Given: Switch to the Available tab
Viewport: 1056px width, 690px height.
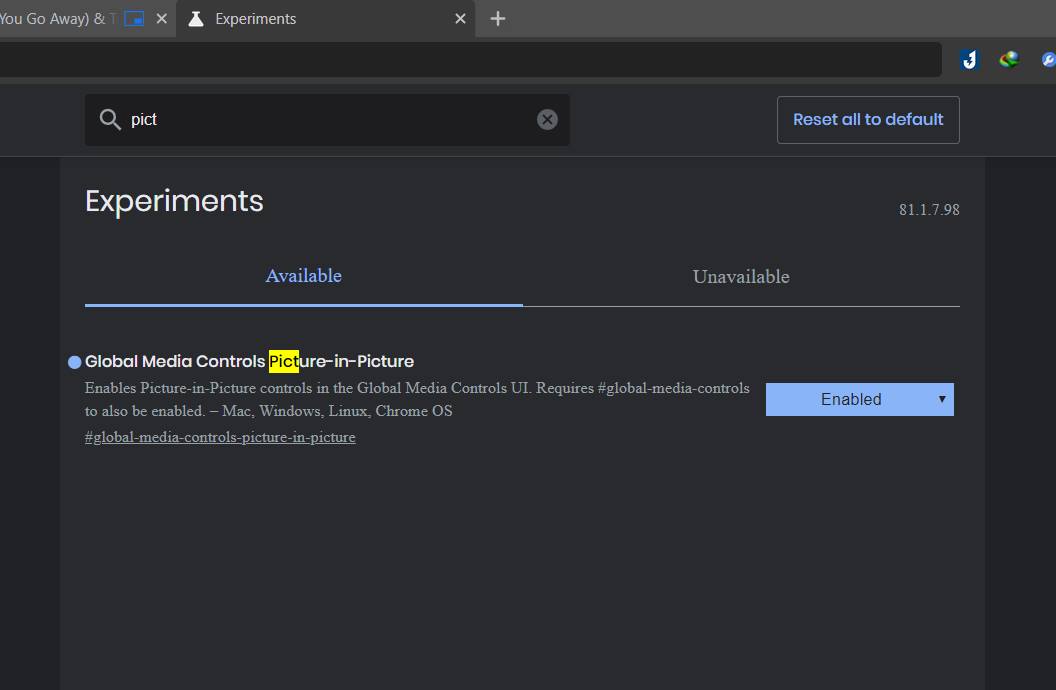Looking at the screenshot, I should [x=304, y=276].
